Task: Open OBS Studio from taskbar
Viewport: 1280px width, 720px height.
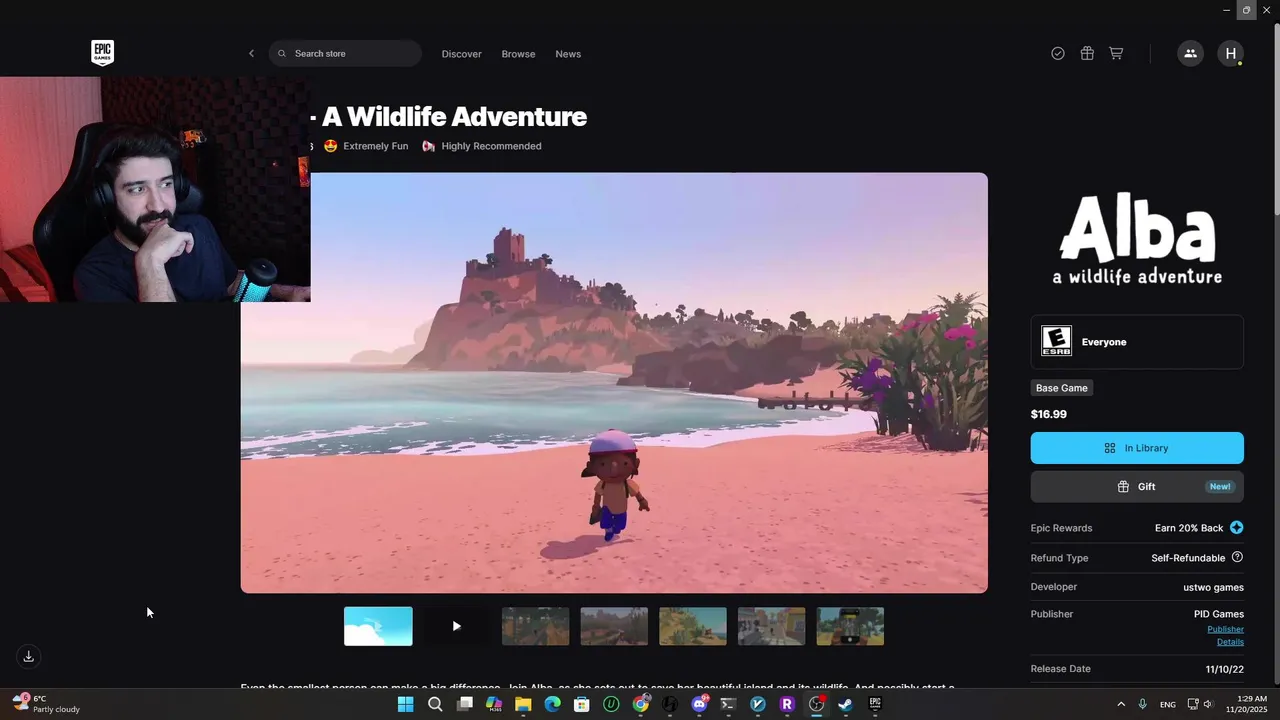Action: coord(817,704)
